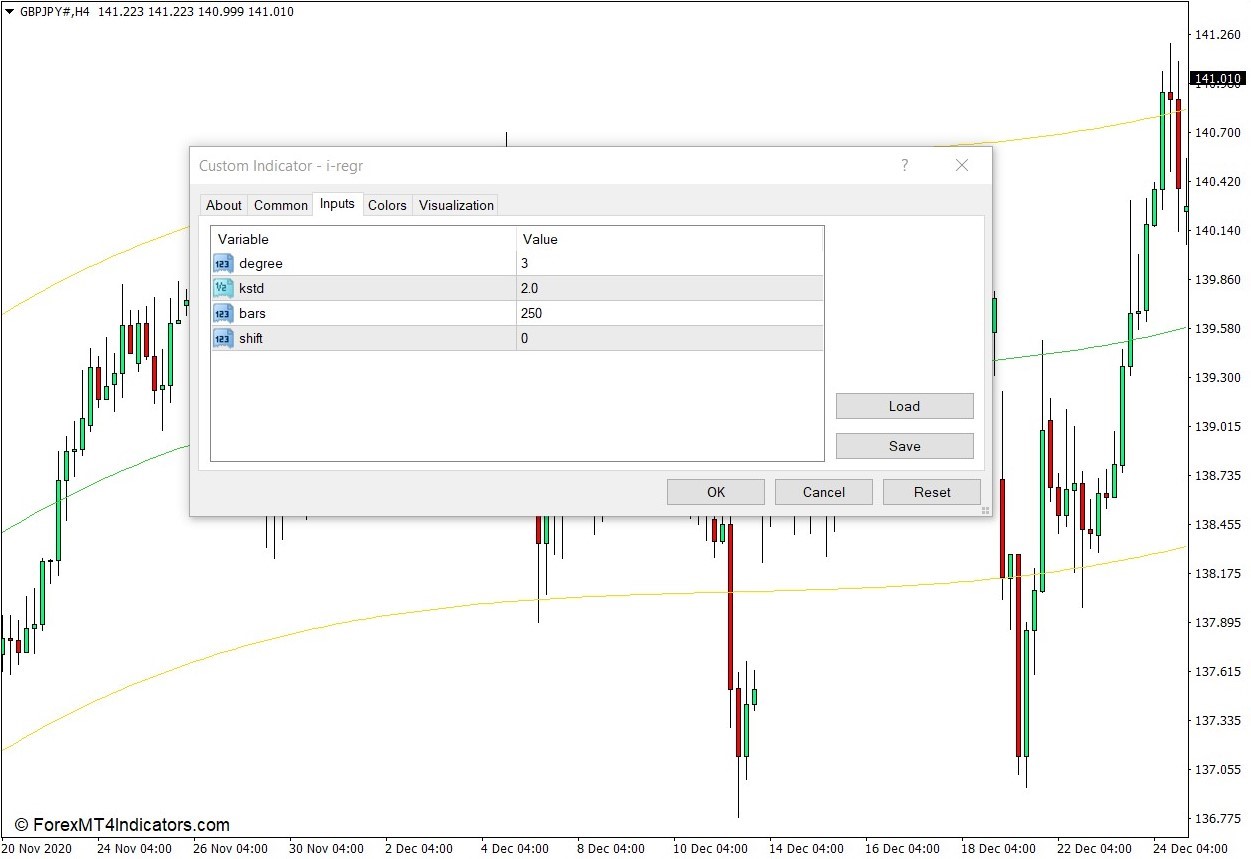Click the 139.580 price scale label
The width and height of the screenshot is (1251, 859).
[1218, 329]
